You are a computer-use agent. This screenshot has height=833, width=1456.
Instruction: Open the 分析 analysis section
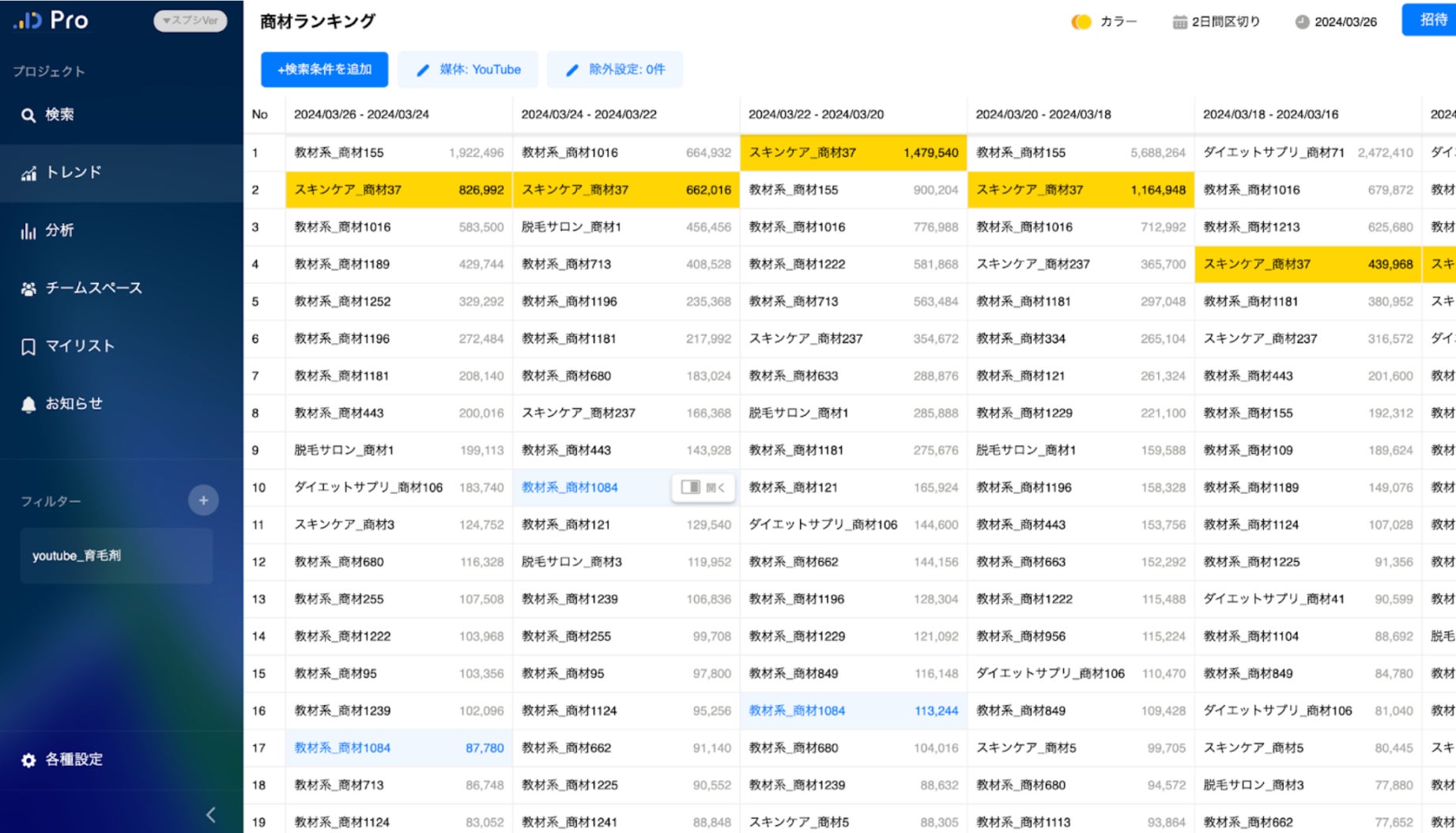47,230
